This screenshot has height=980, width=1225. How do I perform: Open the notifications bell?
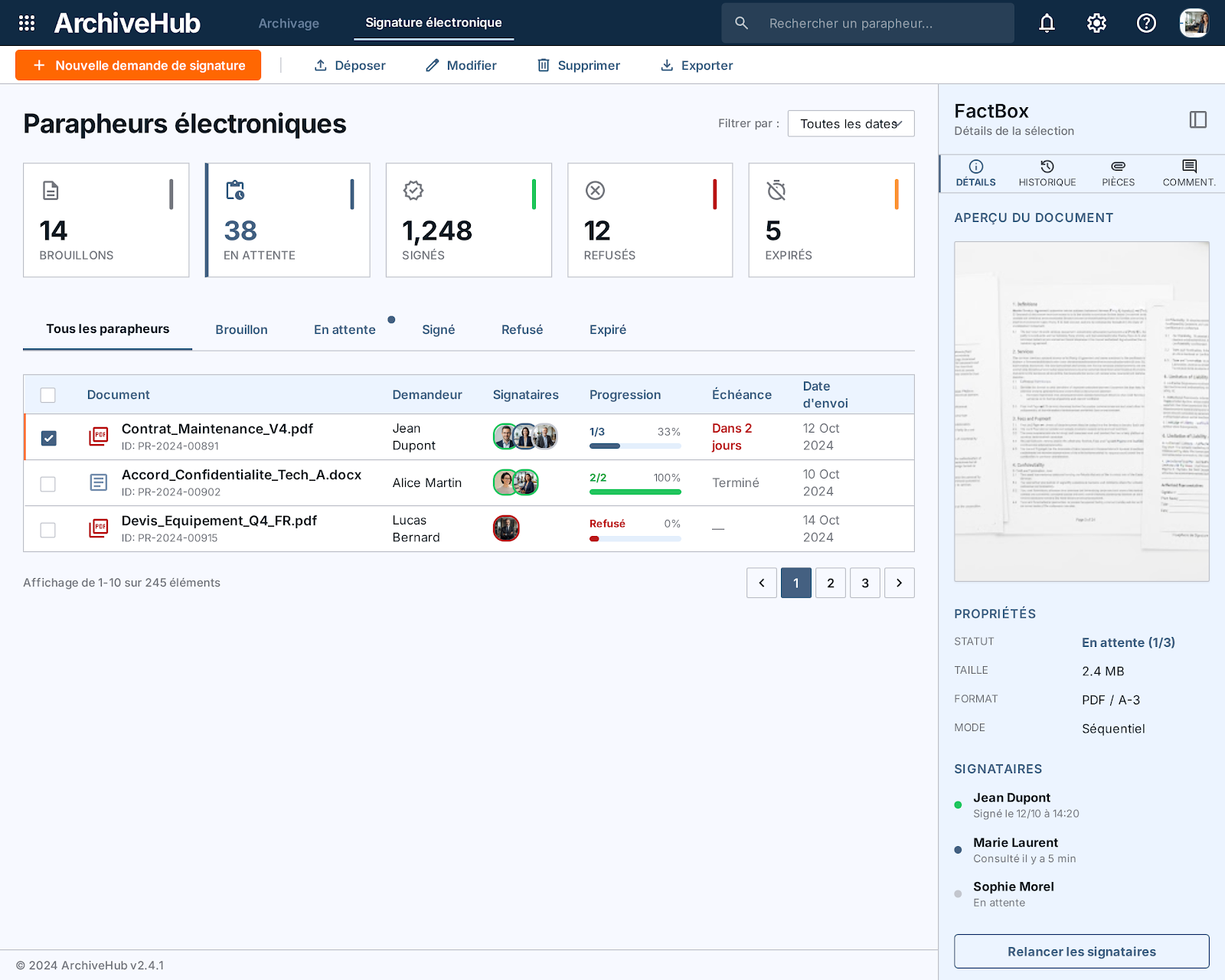coord(1047,23)
